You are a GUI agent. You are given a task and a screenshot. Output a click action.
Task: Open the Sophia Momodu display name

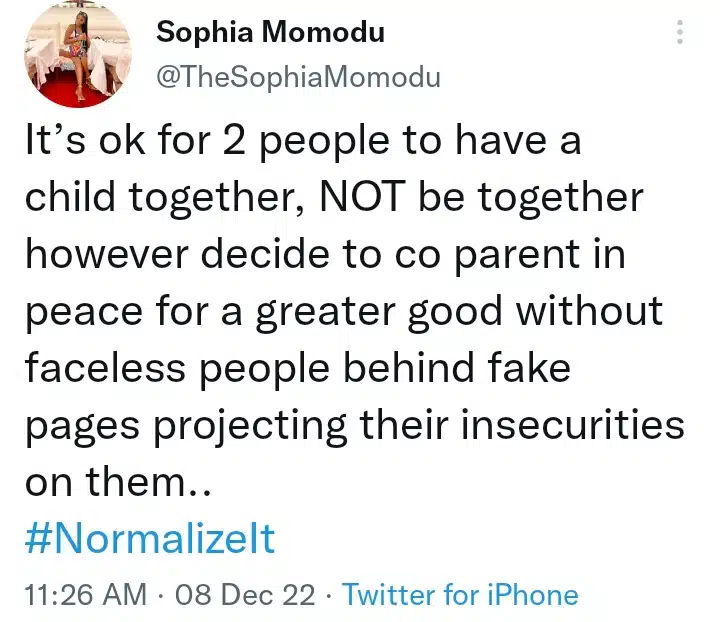tap(271, 32)
